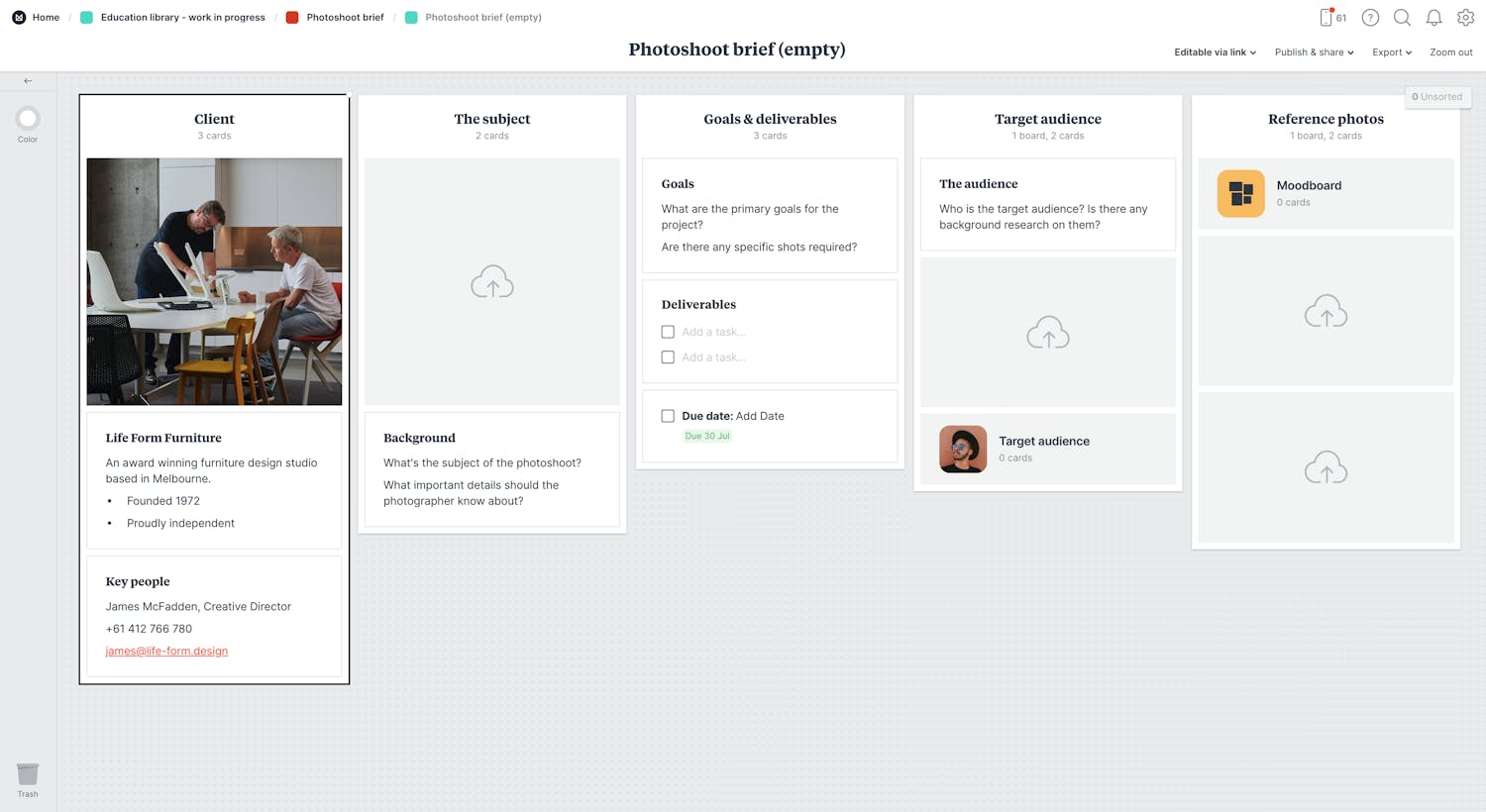Click teal icon of Photoshoot brief (empty) breadcrumb
Image resolution: width=1486 pixels, height=812 pixels.
[x=411, y=17]
